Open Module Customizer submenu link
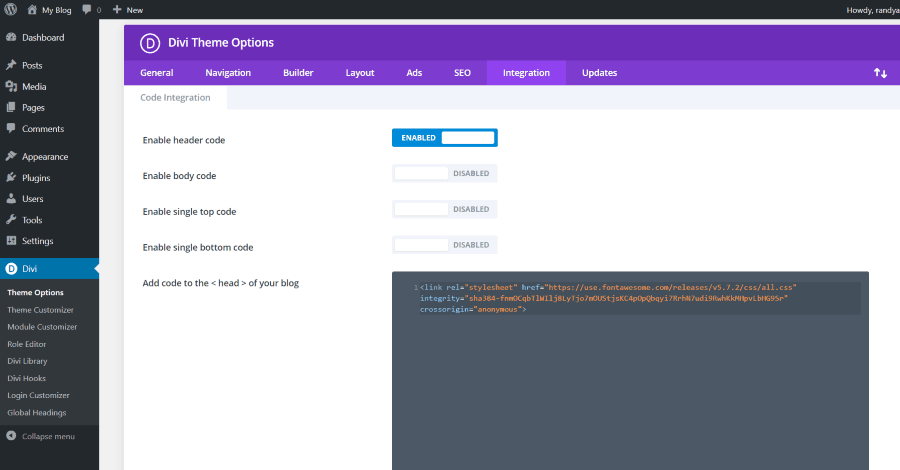The height and width of the screenshot is (470, 900). [42, 327]
